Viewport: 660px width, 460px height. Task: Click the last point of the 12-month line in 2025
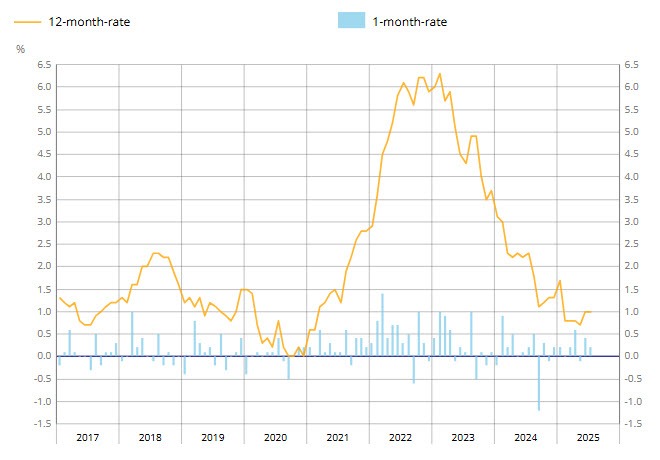591,312
